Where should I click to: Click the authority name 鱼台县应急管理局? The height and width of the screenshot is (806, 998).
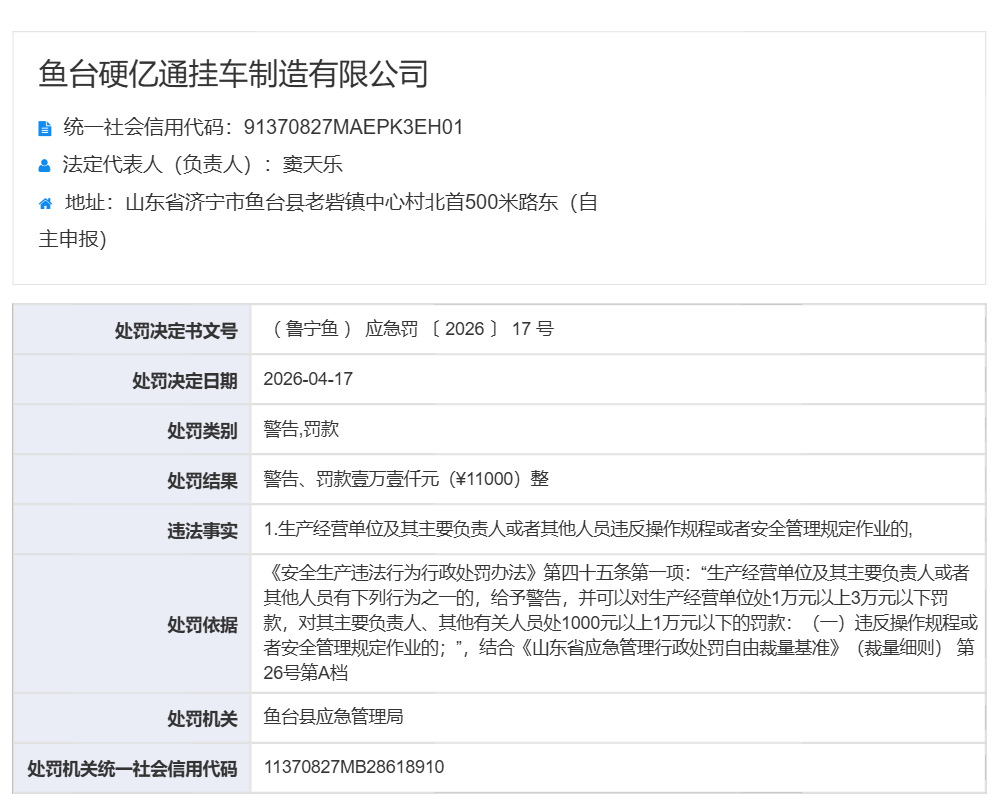[x=333, y=717]
